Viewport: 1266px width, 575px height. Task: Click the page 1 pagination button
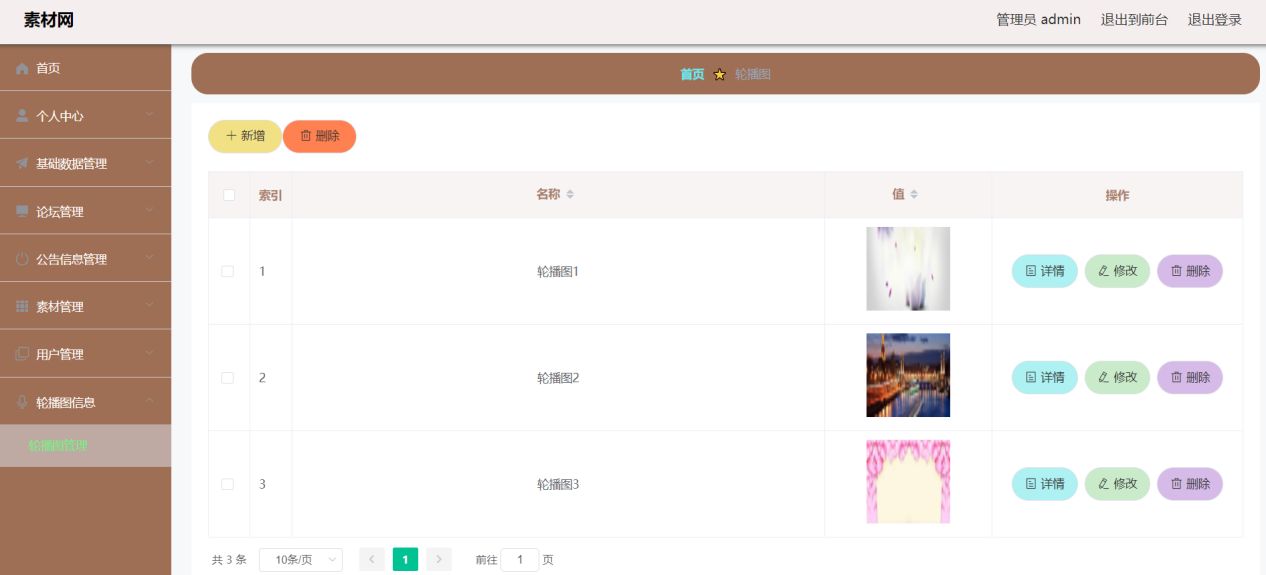pyautogui.click(x=405, y=560)
